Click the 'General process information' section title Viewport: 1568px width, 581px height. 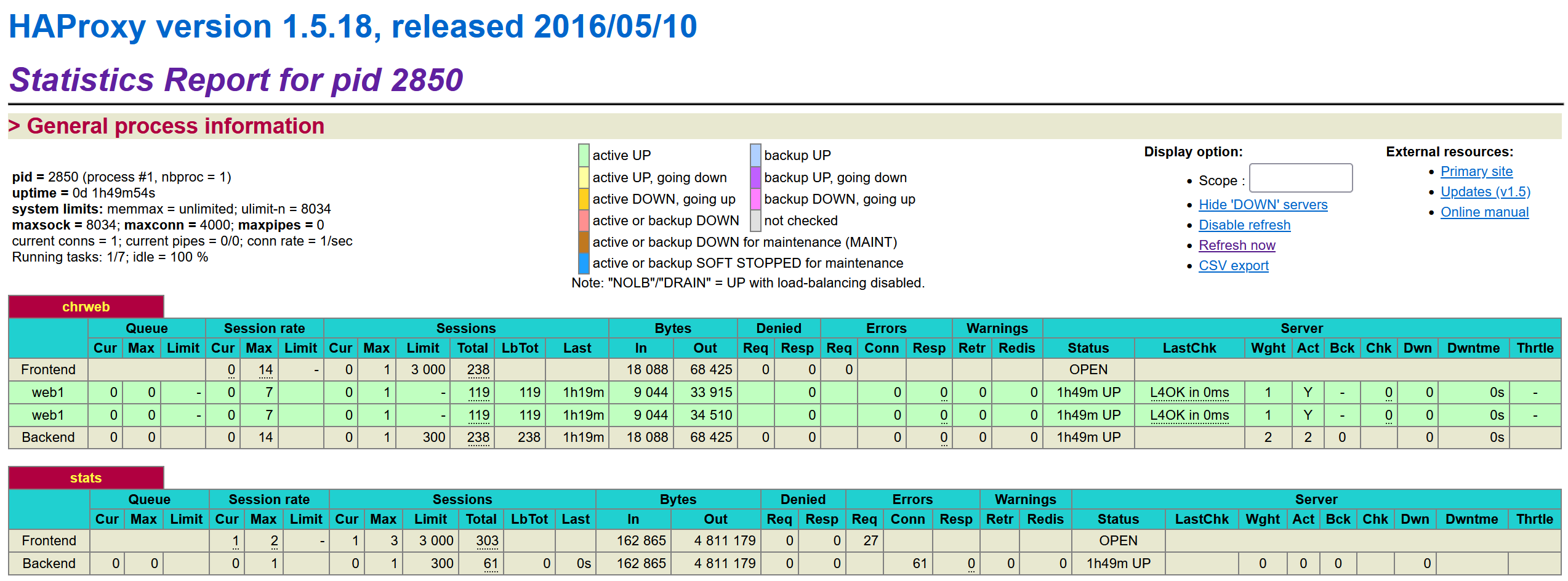[x=175, y=126]
